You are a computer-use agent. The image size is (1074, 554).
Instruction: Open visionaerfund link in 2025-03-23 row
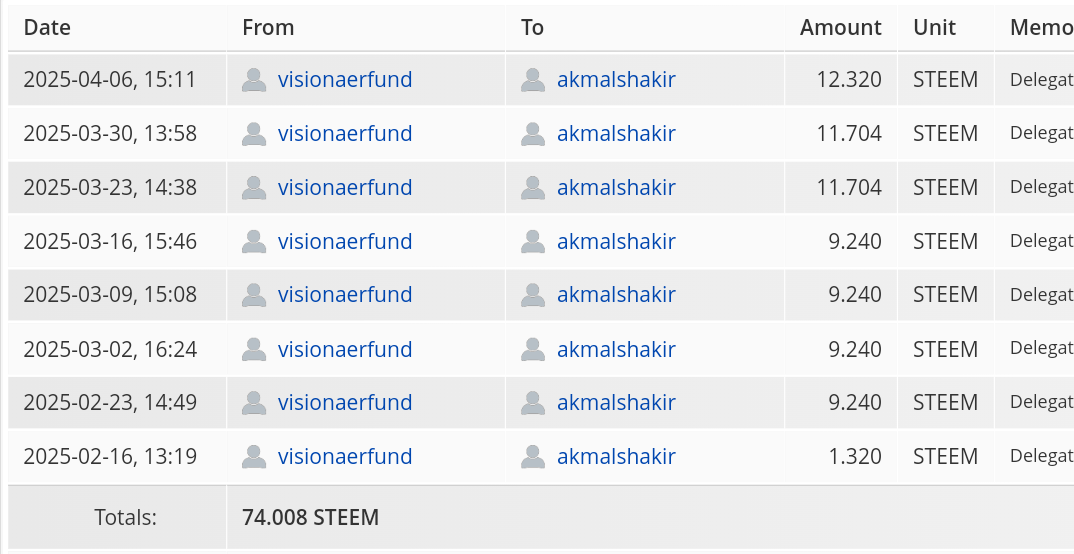tap(345, 187)
